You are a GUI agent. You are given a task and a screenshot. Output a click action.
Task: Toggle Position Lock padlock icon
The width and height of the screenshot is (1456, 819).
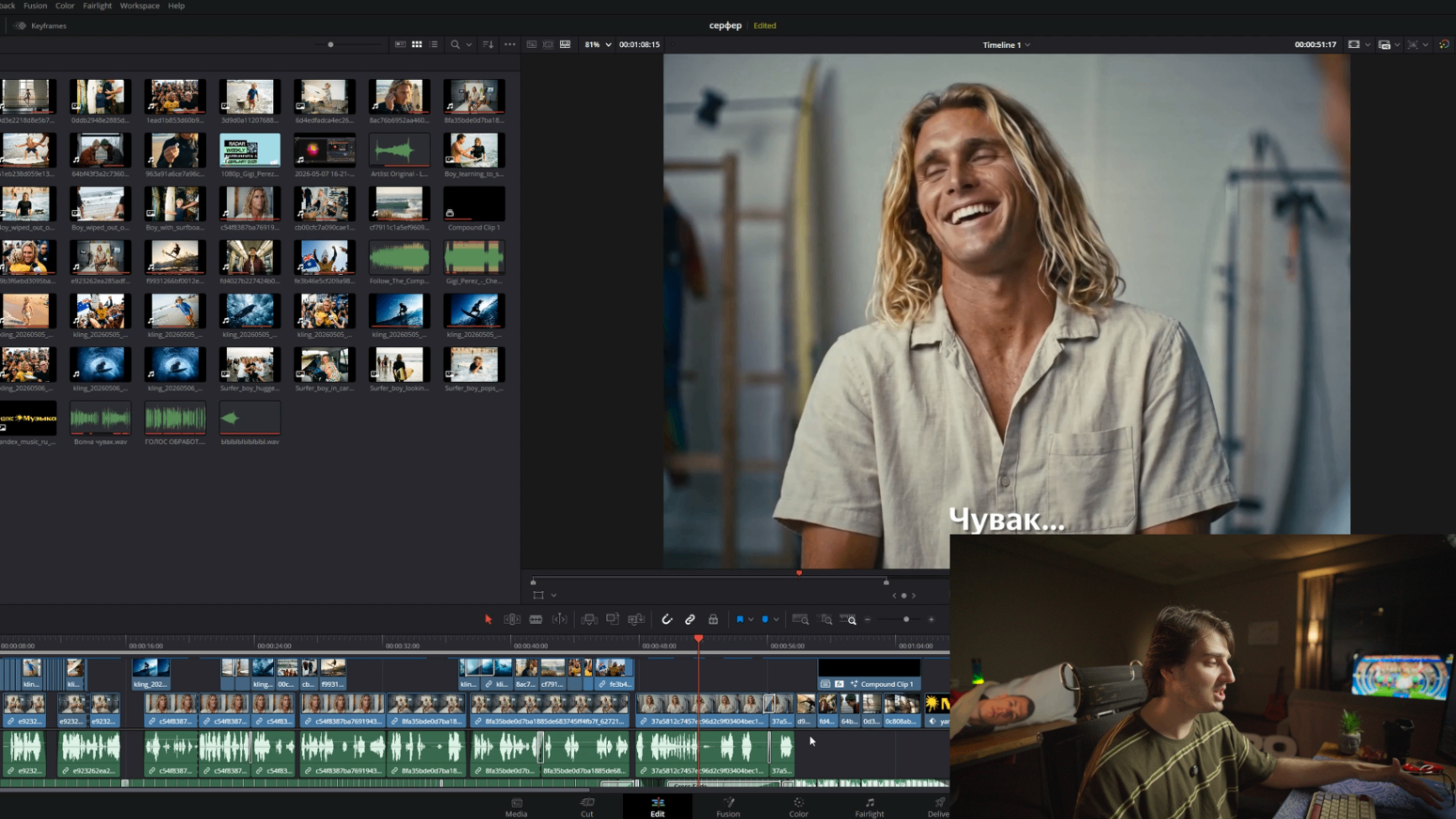click(x=713, y=620)
